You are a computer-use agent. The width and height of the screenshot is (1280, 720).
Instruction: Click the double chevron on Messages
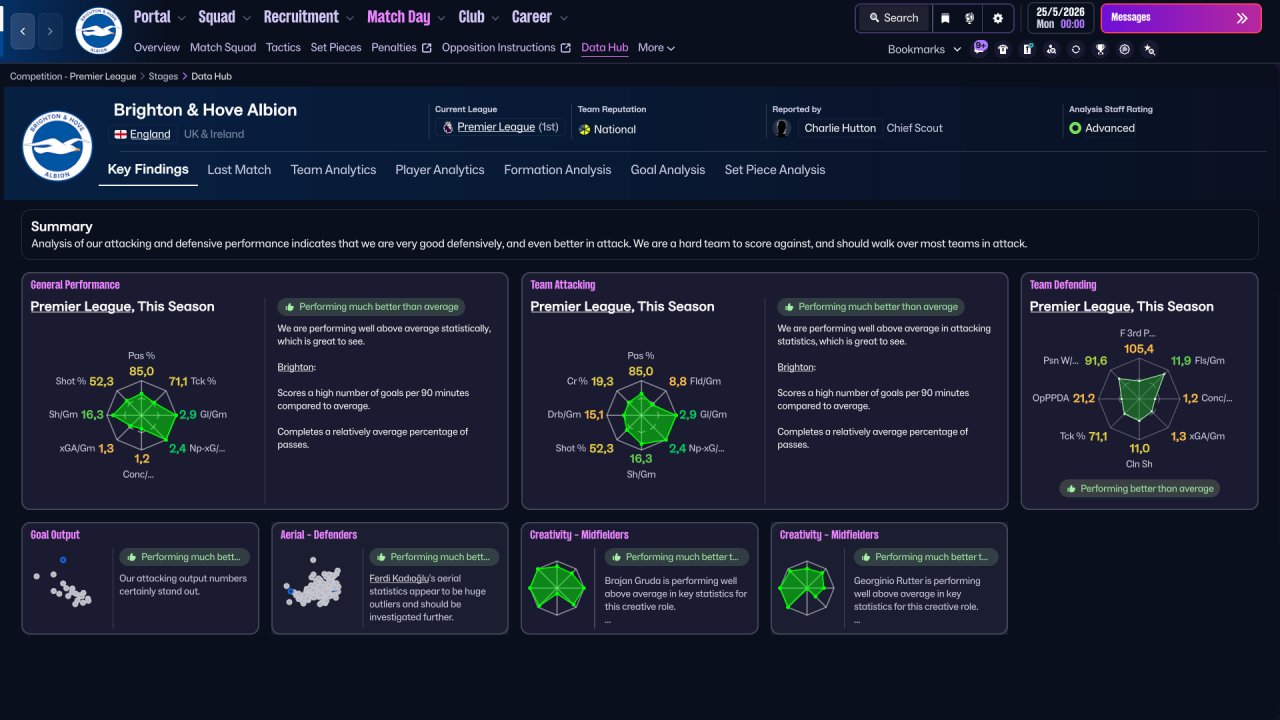click(x=1242, y=18)
